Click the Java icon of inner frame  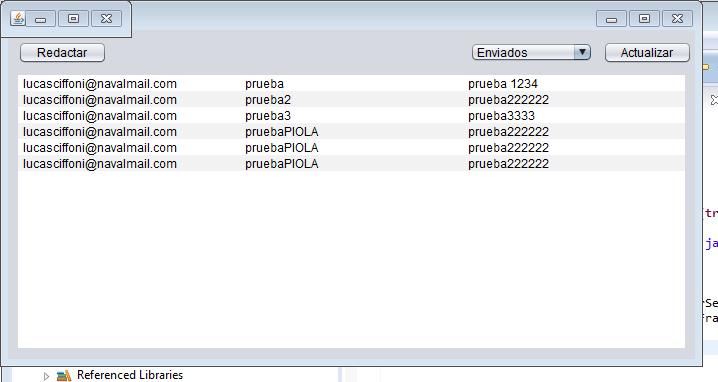point(18,18)
